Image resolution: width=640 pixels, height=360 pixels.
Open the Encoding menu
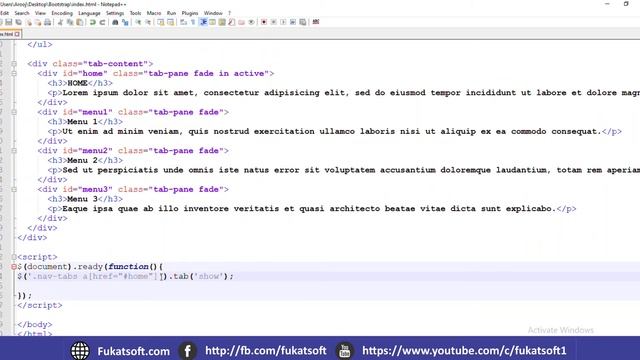click(x=62, y=13)
